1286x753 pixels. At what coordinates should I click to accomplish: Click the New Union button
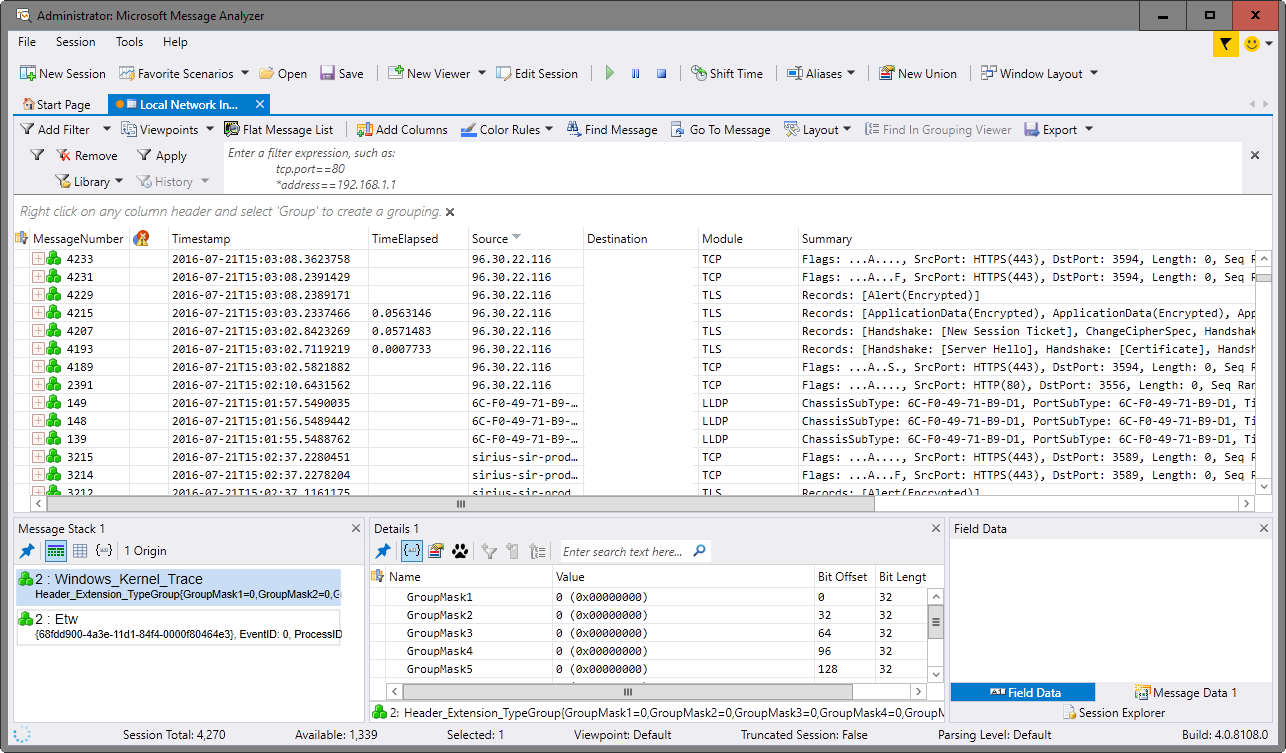(x=918, y=73)
